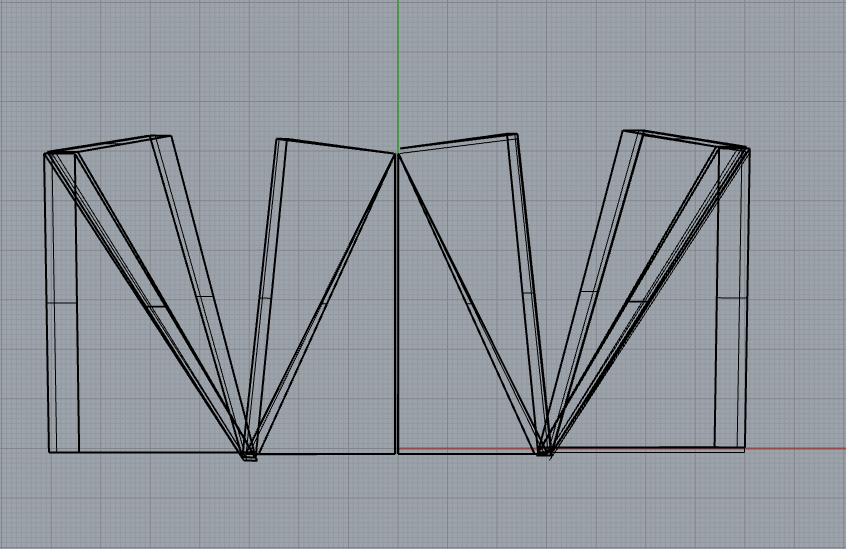This screenshot has height=549, width=846.
Task: Select the top-left corner of the wireframe
Action: (x=46, y=154)
